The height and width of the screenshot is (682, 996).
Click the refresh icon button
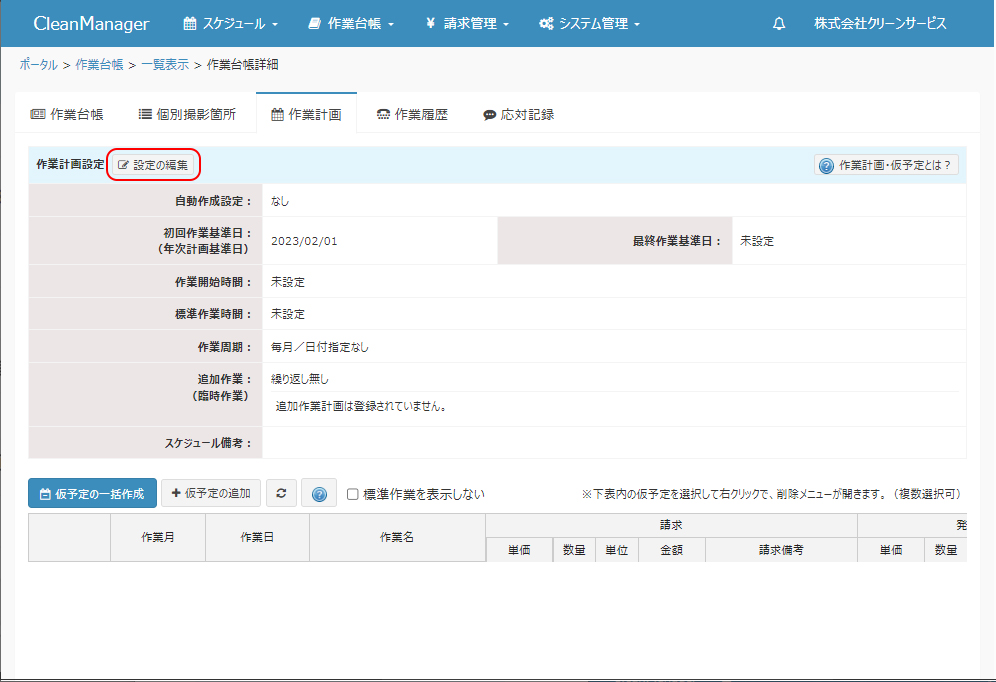pyautogui.click(x=281, y=493)
